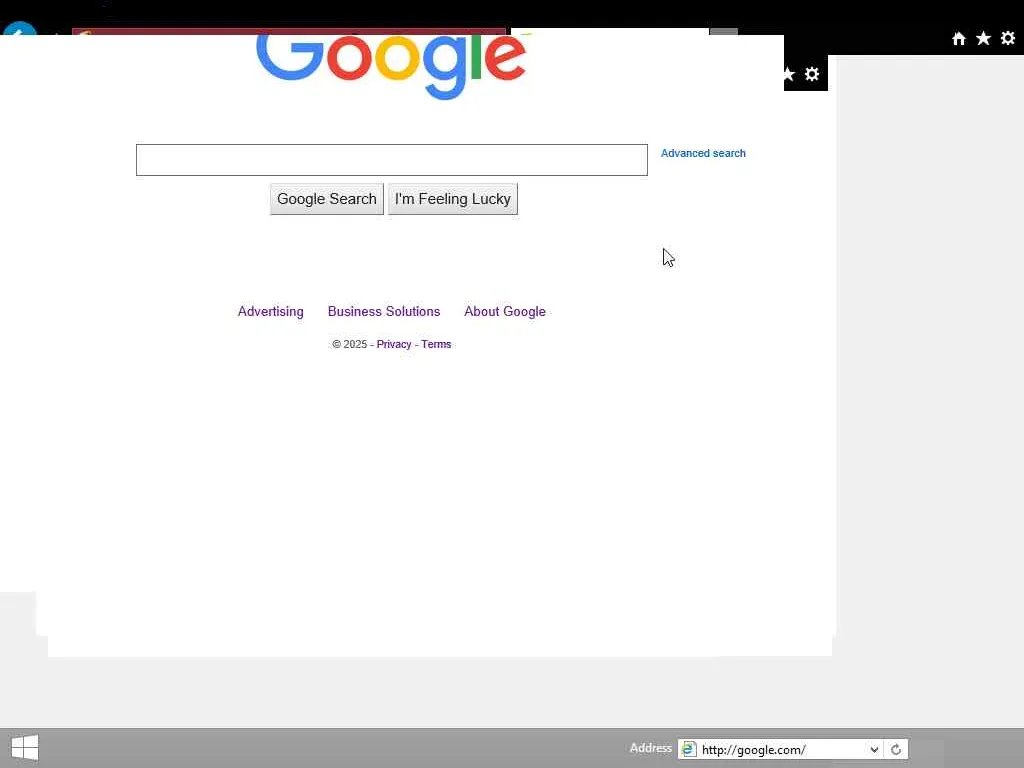Screen dimensions: 1024x768
Task: Click the © 2025 copyright text
Action: point(349,344)
